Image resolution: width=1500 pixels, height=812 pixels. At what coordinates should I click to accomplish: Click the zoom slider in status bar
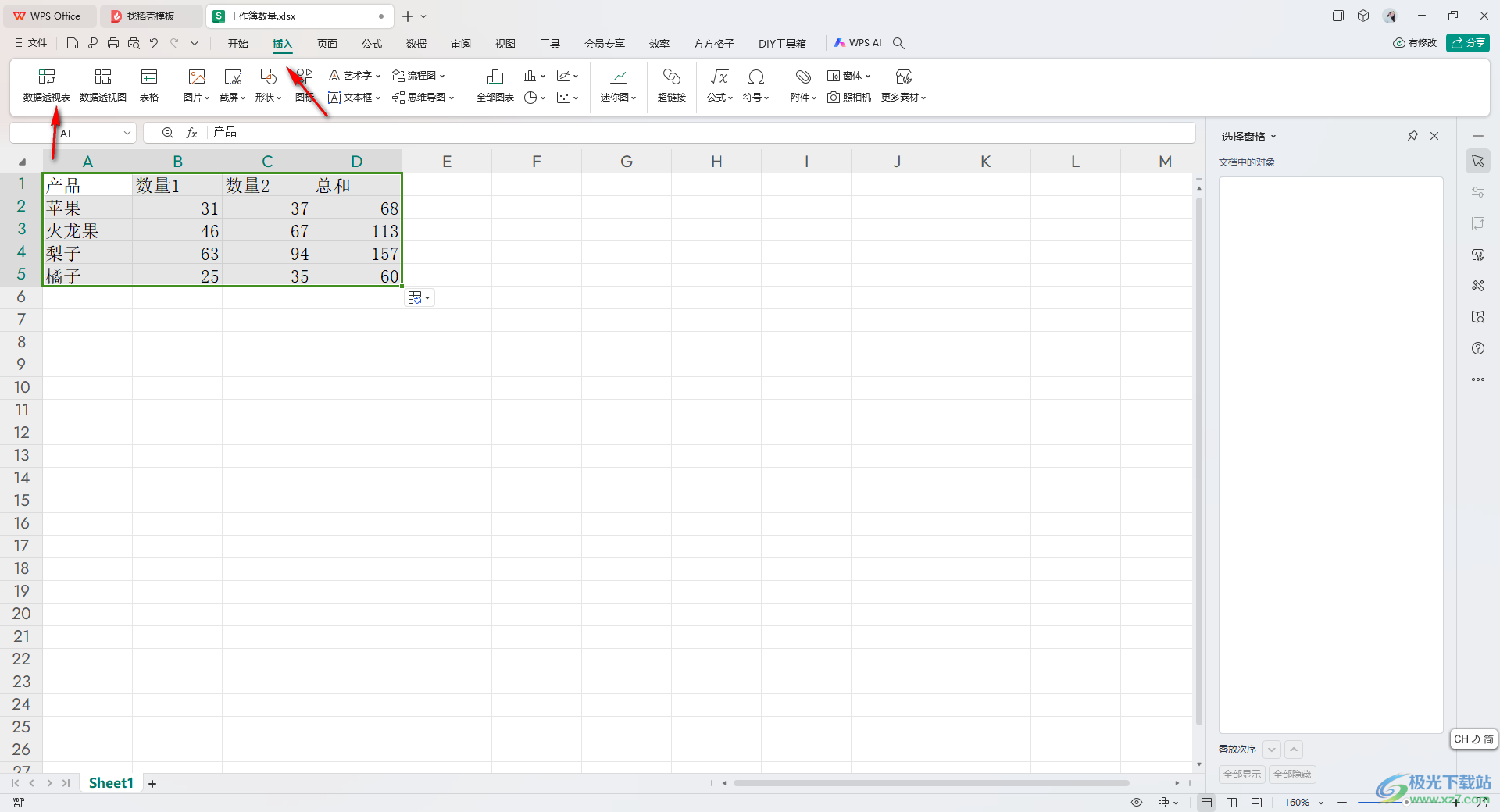pos(1406,803)
